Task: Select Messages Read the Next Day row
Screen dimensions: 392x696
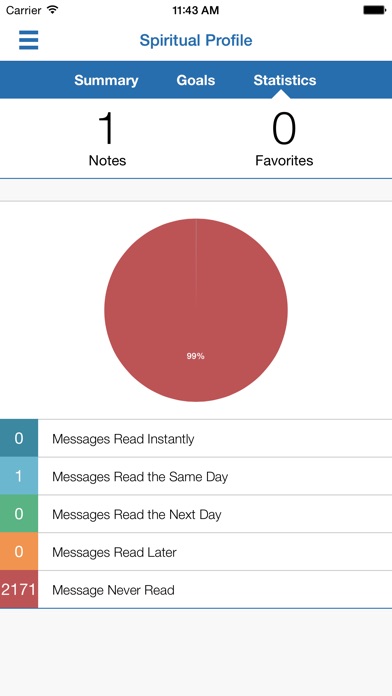Action: pyautogui.click(x=196, y=514)
